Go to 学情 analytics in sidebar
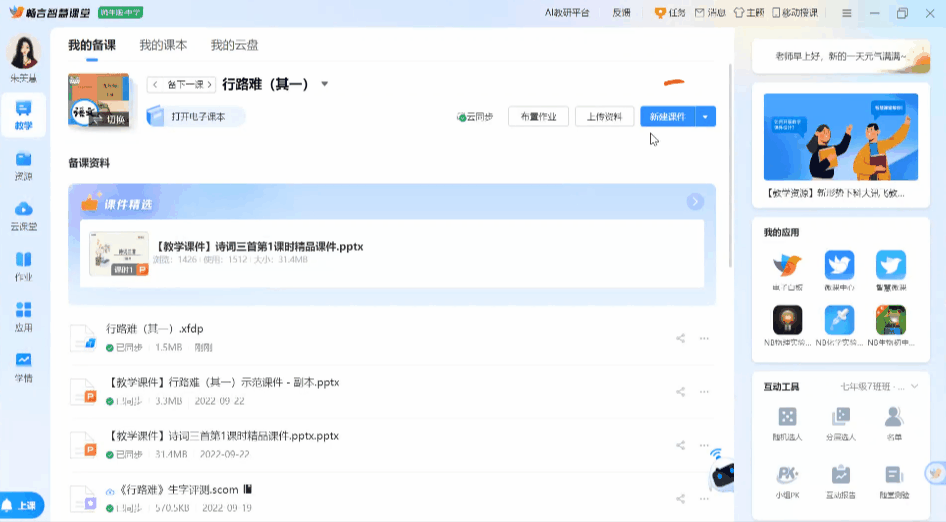946x522 pixels. click(x=23, y=366)
